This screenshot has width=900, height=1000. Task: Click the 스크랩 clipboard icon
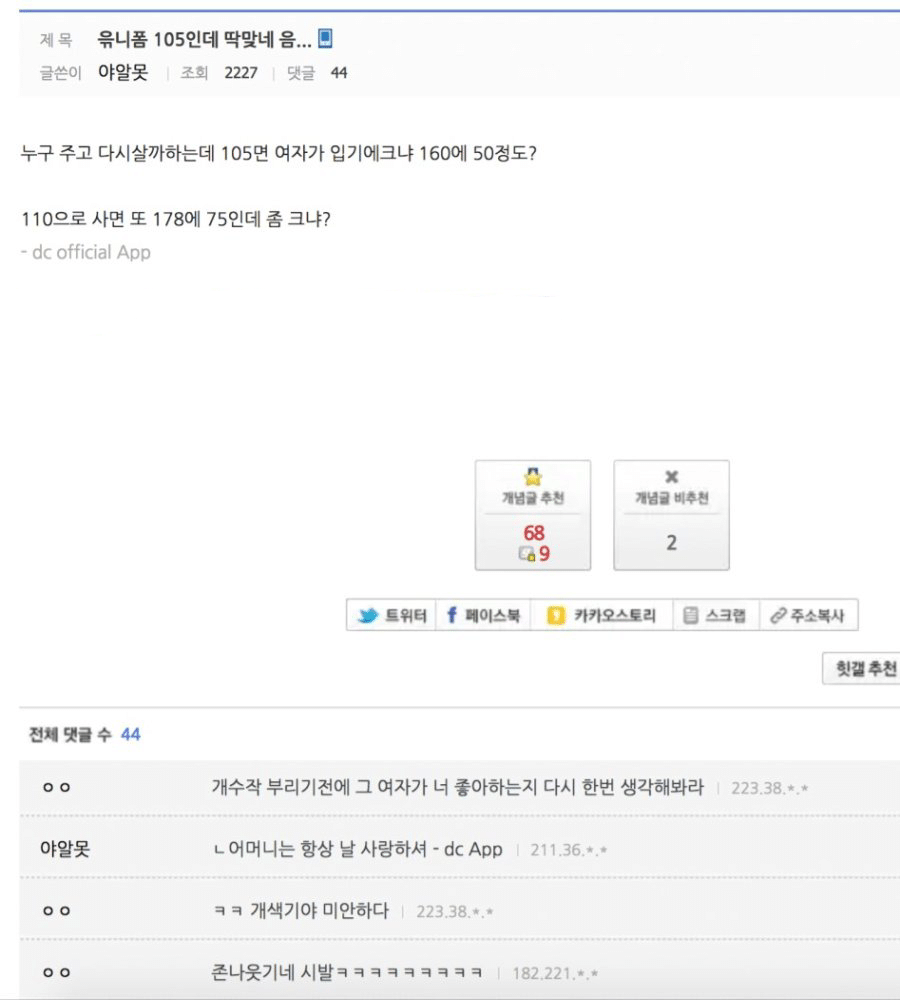tap(690, 615)
